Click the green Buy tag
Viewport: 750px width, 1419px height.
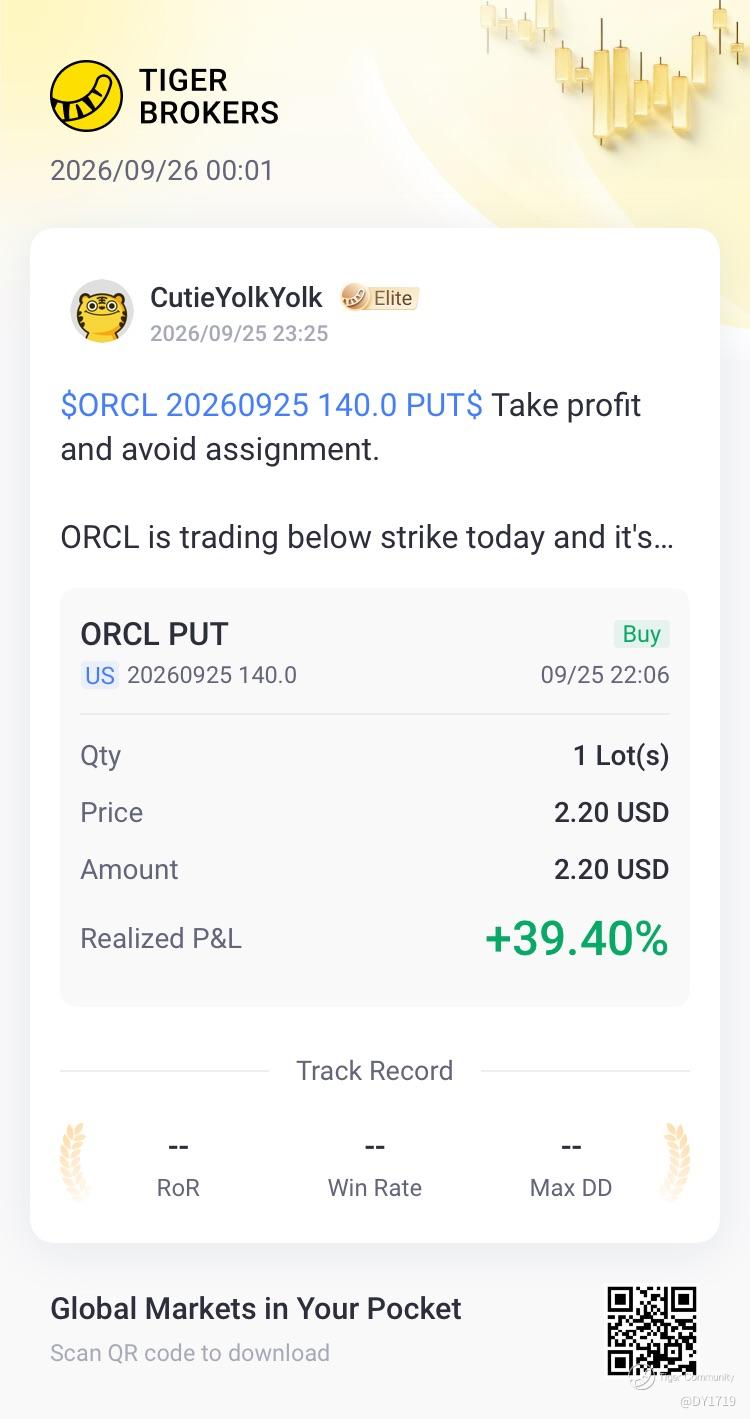pyautogui.click(x=641, y=634)
